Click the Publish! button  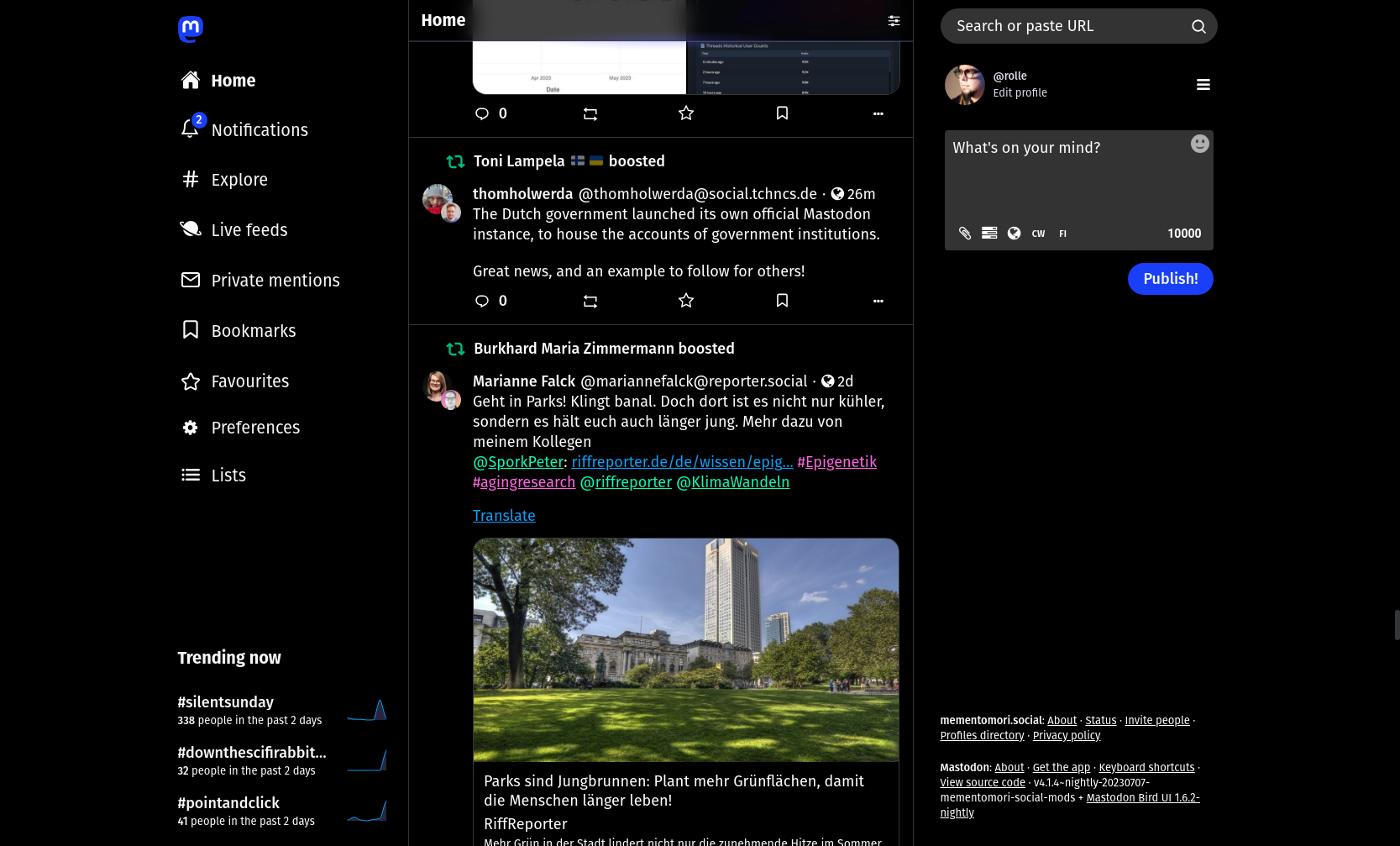click(1170, 279)
